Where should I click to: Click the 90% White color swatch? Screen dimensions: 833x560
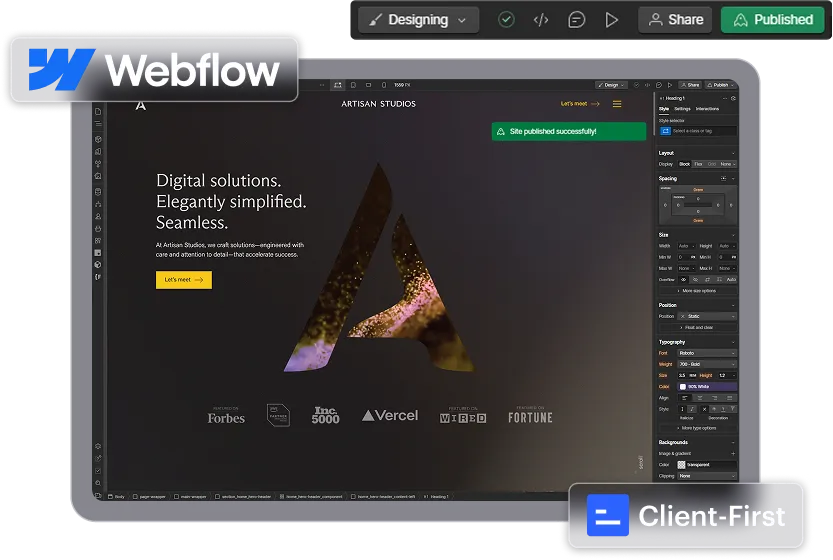(683, 387)
